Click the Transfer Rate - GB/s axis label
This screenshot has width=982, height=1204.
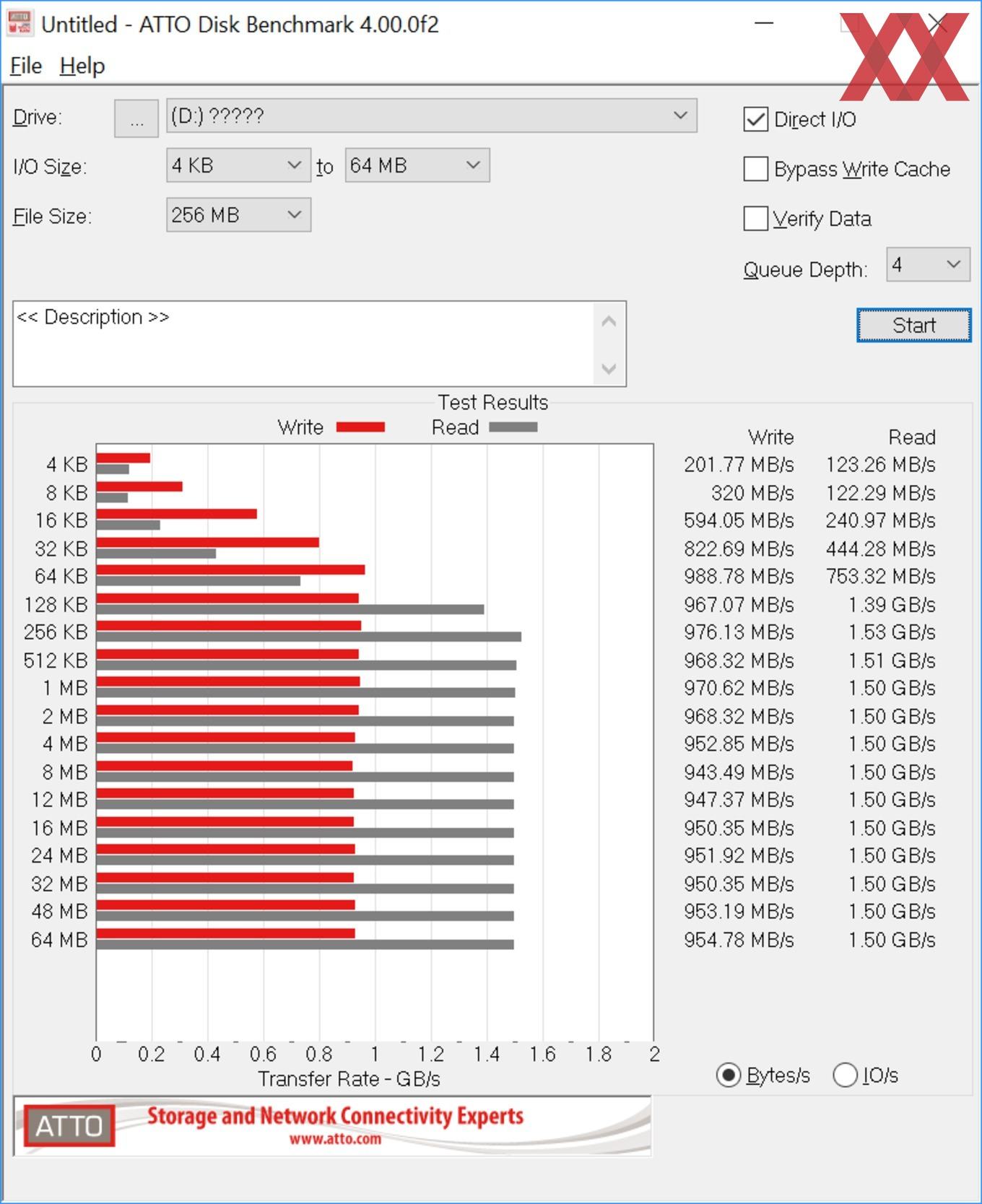(349, 1079)
